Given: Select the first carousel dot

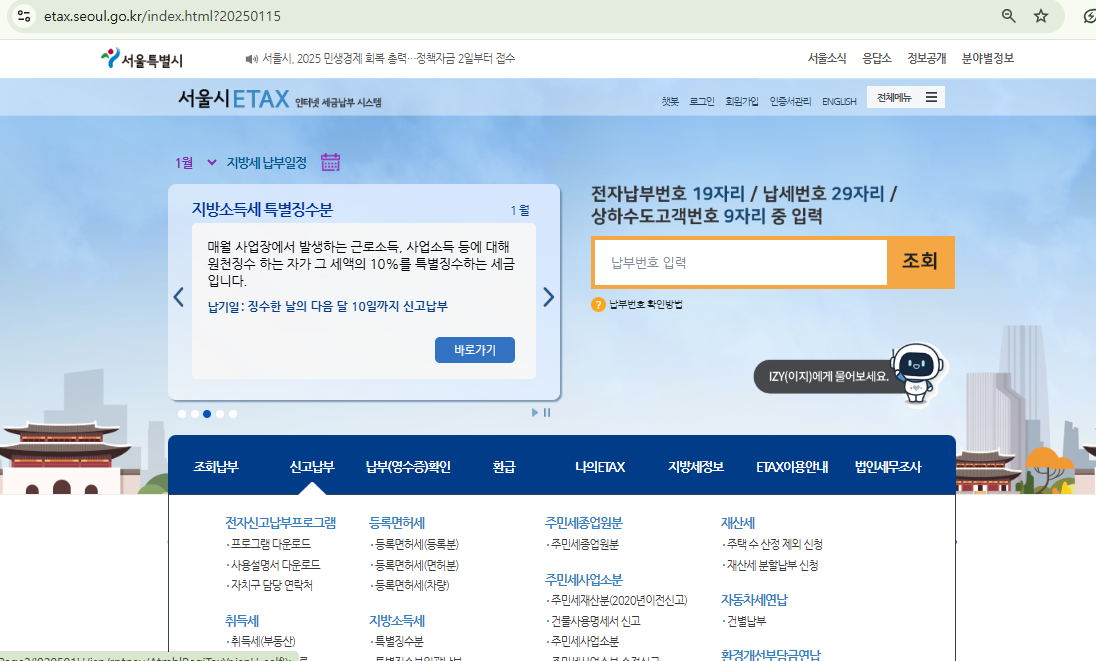Looking at the screenshot, I should click(x=182, y=414).
